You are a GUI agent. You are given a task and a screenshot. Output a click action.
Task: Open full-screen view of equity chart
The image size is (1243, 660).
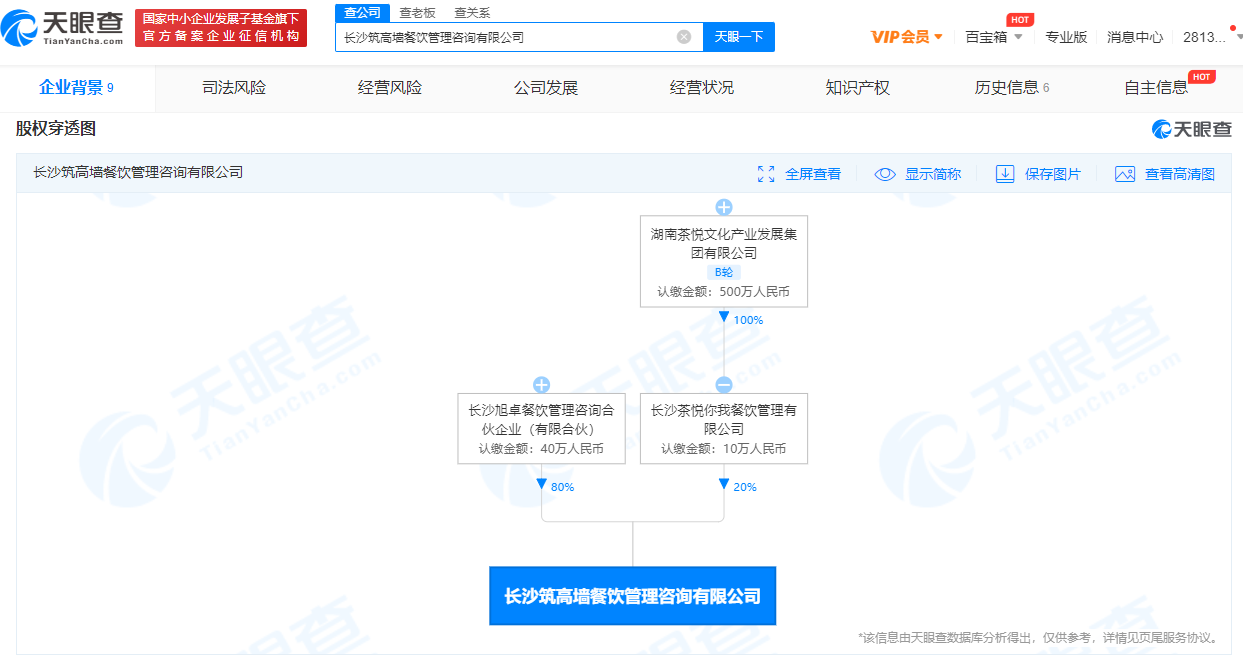click(800, 173)
